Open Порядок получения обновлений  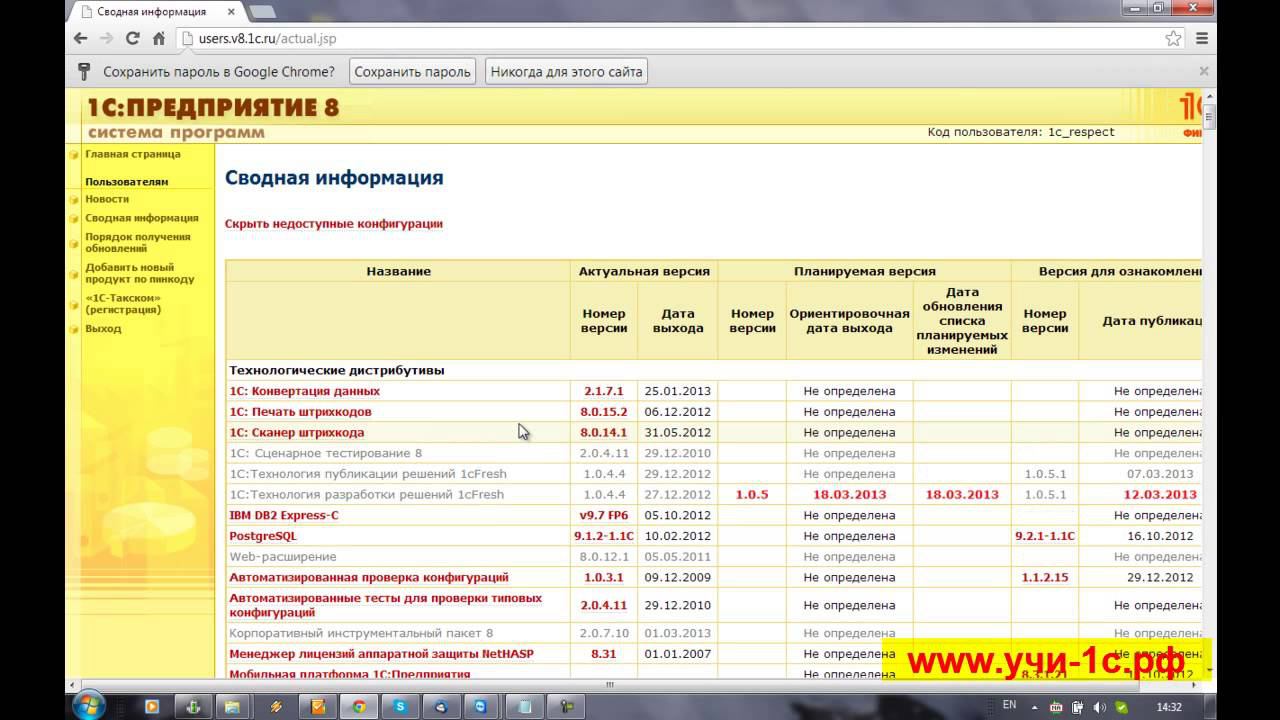pos(138,243)
